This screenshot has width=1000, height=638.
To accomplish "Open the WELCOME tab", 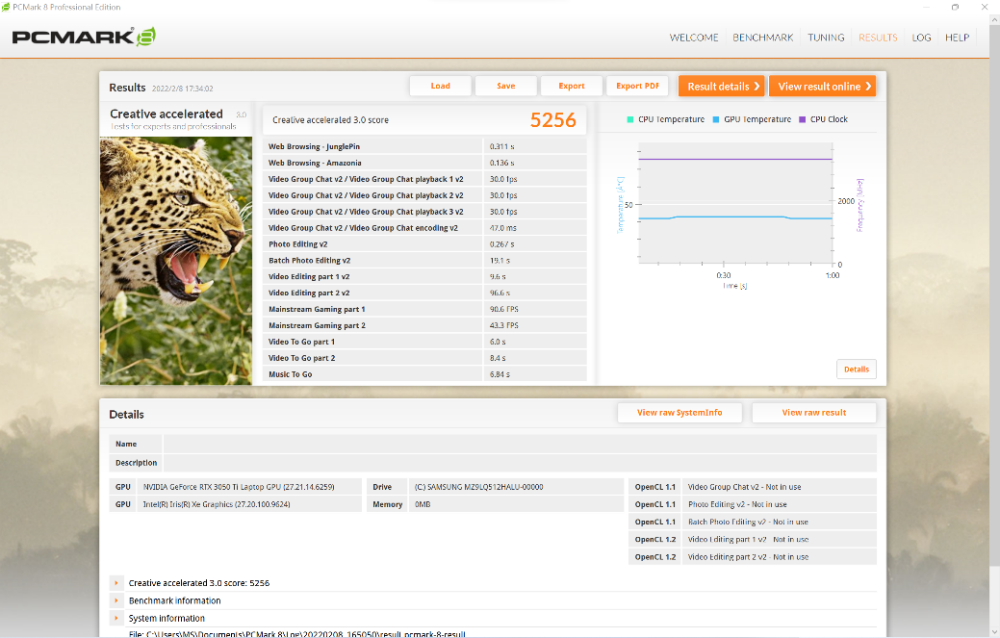I will click(x=694, y=38).
